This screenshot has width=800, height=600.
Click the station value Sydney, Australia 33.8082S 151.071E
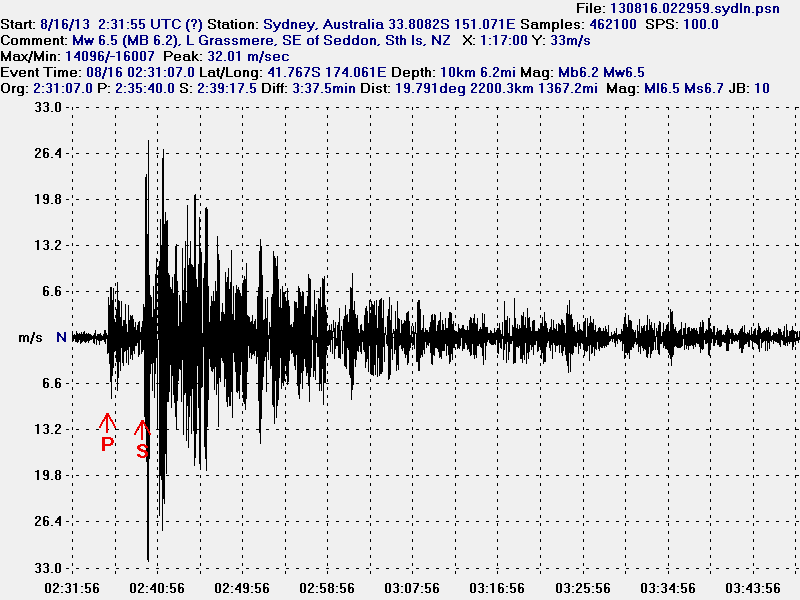[x=389, y=24]
